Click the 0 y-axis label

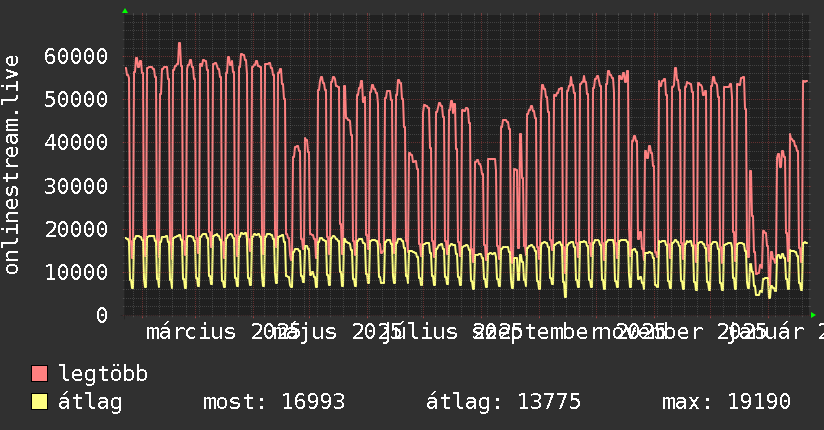tap(102, 315)
